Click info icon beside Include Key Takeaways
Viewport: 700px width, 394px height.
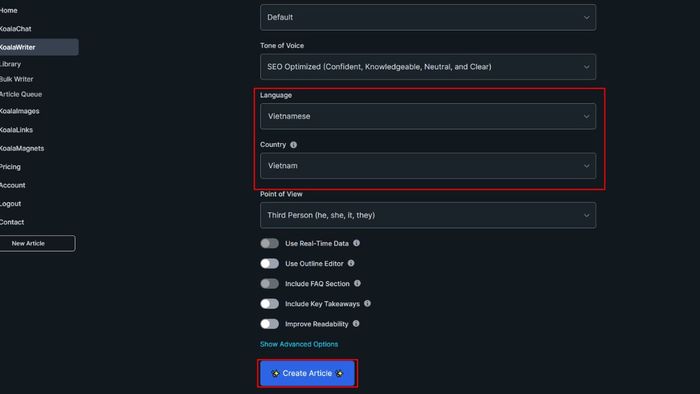point(367,303)
